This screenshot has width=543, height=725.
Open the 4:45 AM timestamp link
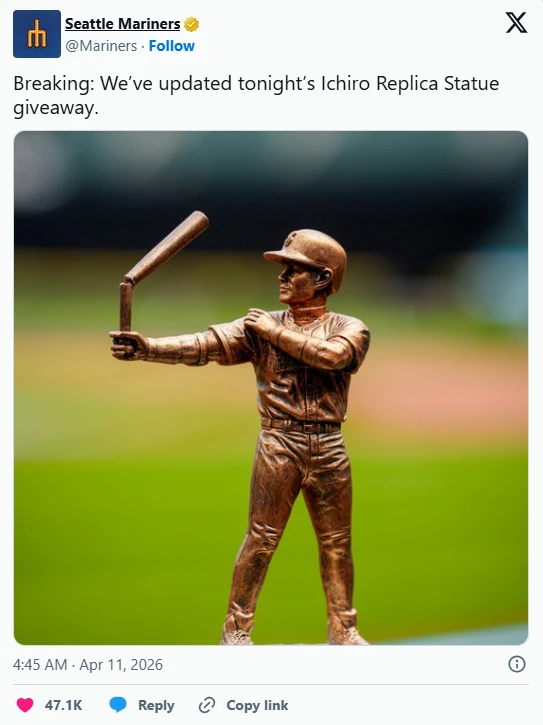pyautogui.click(x=40, y=664)
